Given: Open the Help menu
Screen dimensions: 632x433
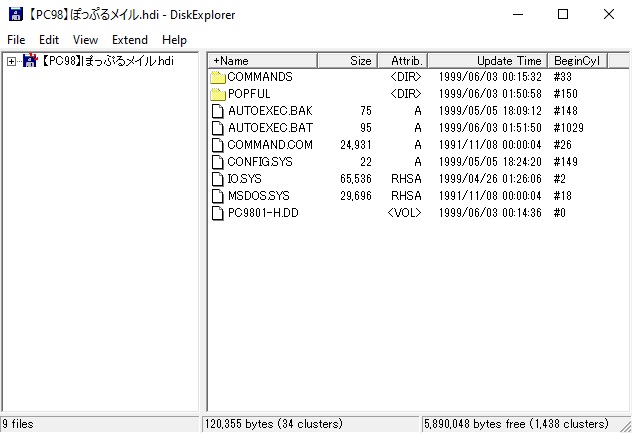Looking at the screenshot, I should tap(174, 40).
